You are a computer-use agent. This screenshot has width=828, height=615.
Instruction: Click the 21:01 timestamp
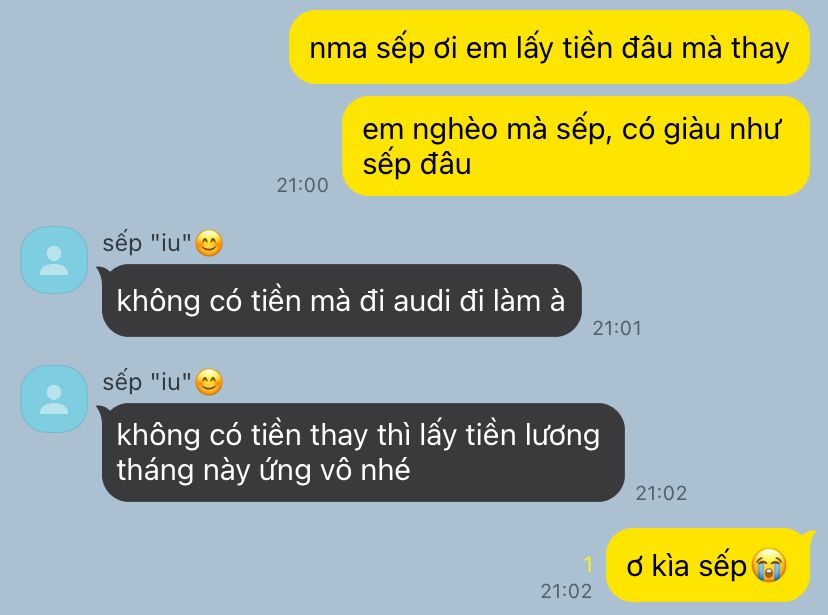pos(617,328)
